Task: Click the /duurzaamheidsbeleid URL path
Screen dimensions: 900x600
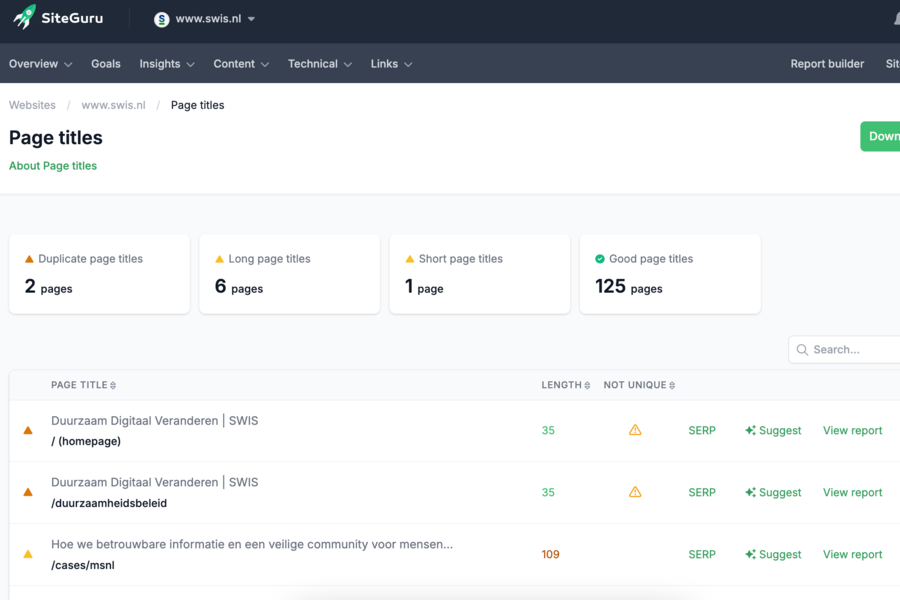Action: (109, 503)
